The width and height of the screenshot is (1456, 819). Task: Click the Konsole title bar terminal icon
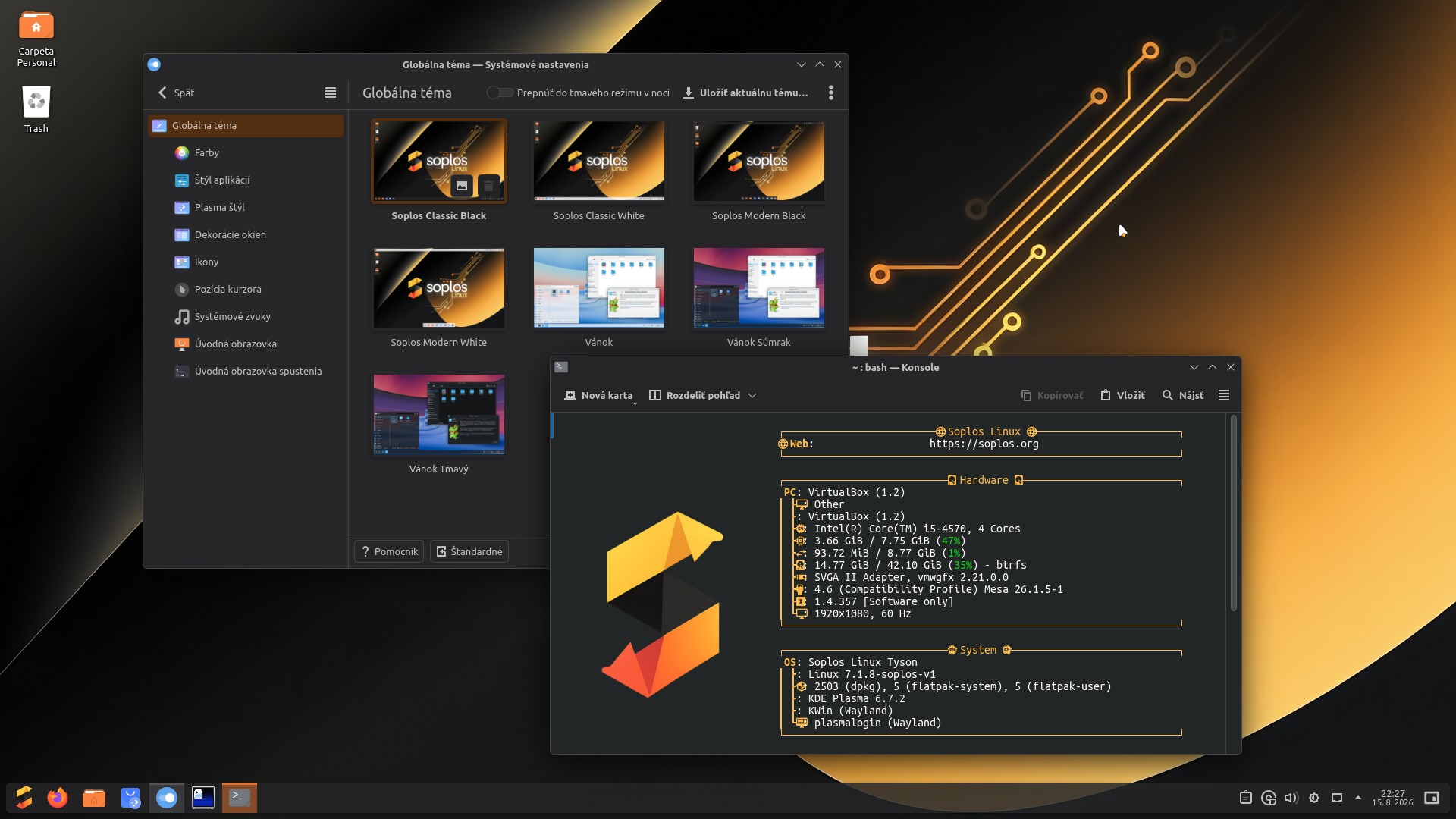pos(561,367)
